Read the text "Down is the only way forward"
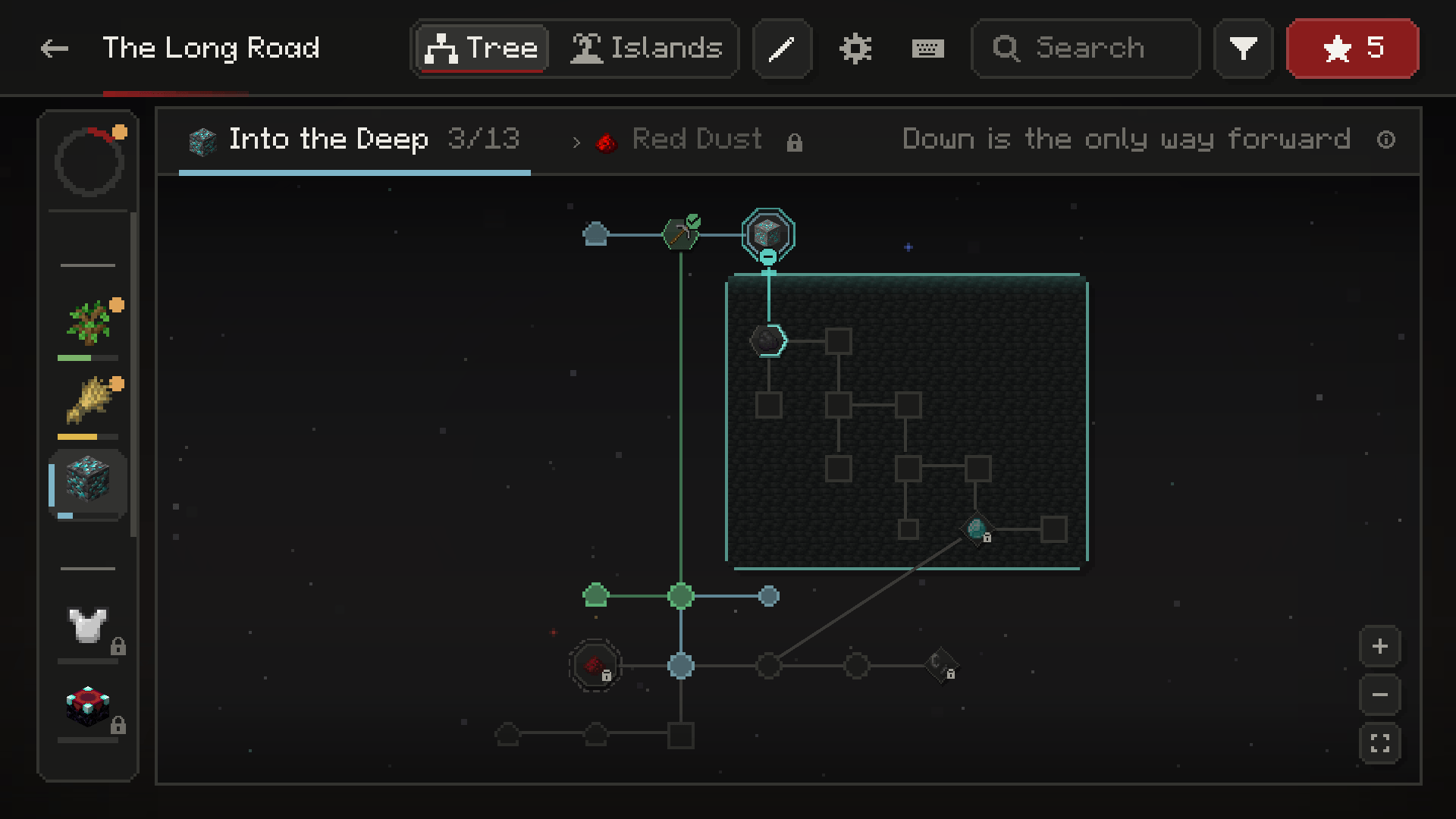The width and height of the screenshot is (1456, 819). point(1126,140)
